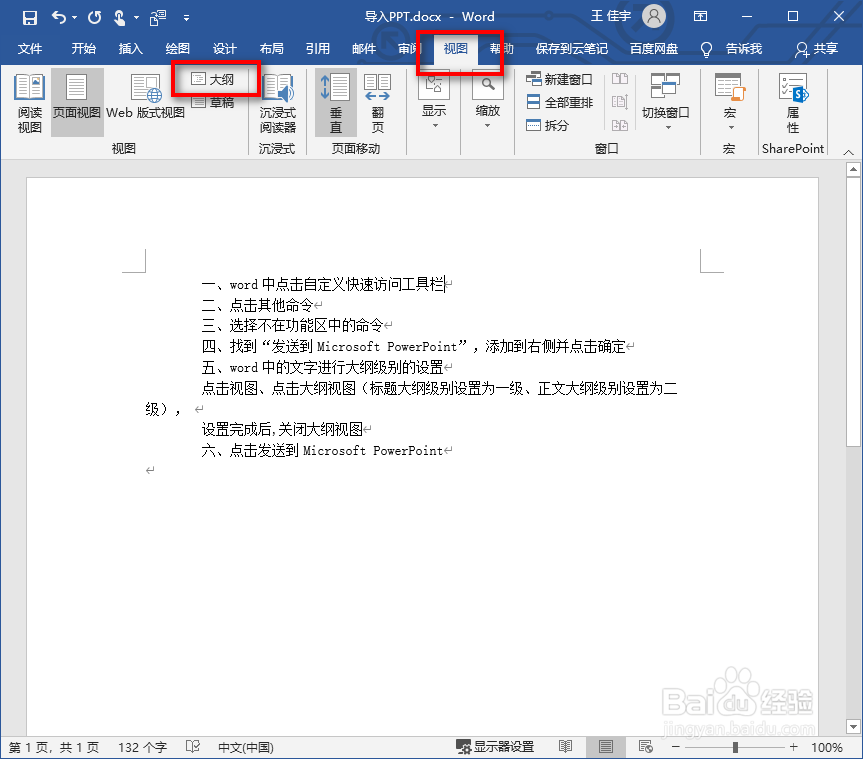863x759 pixels.
Task: Switch to the 布局 tab
Action: click(271, 48)
